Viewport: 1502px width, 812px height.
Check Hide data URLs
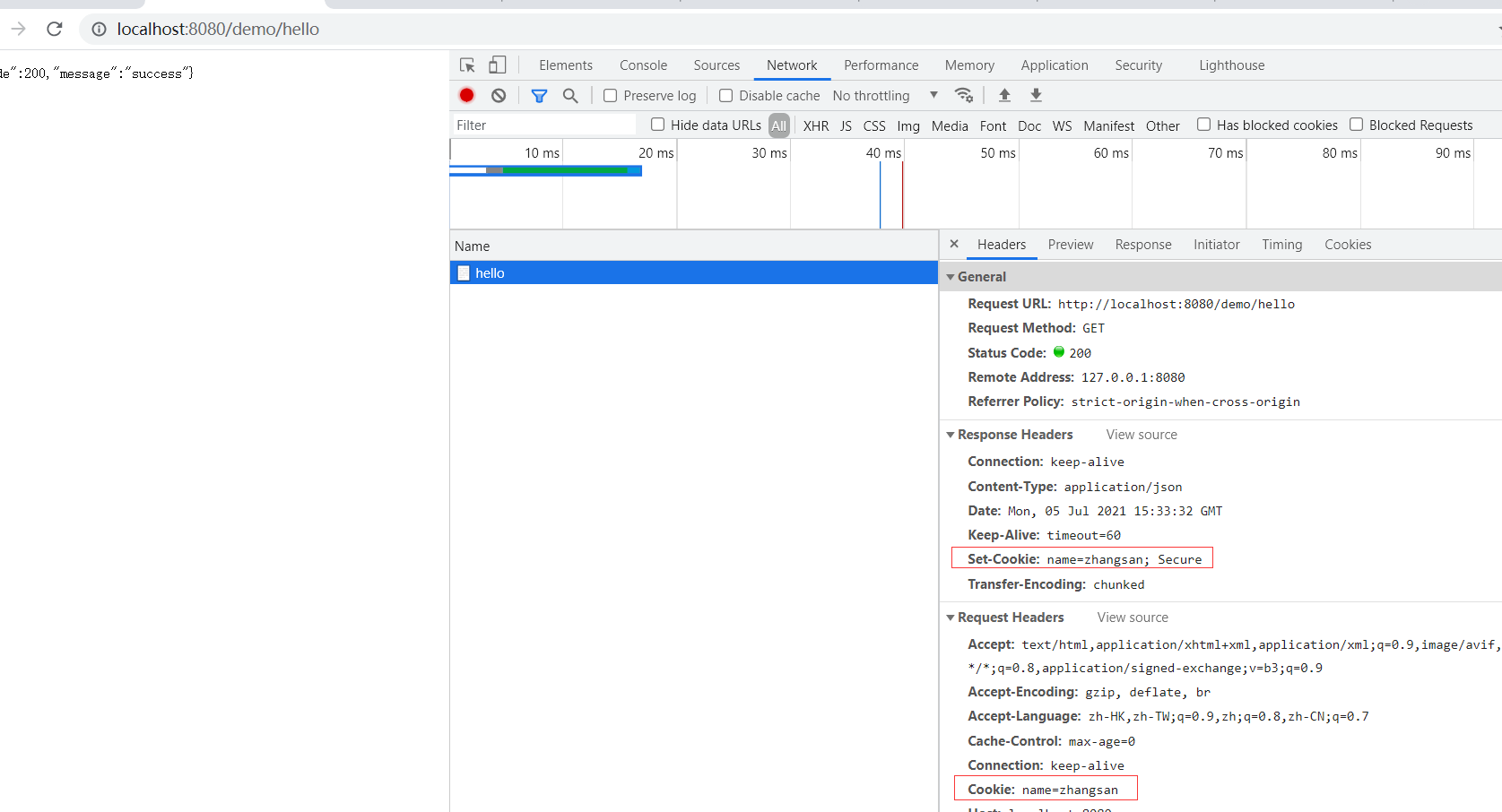click(x=657, y=125)
